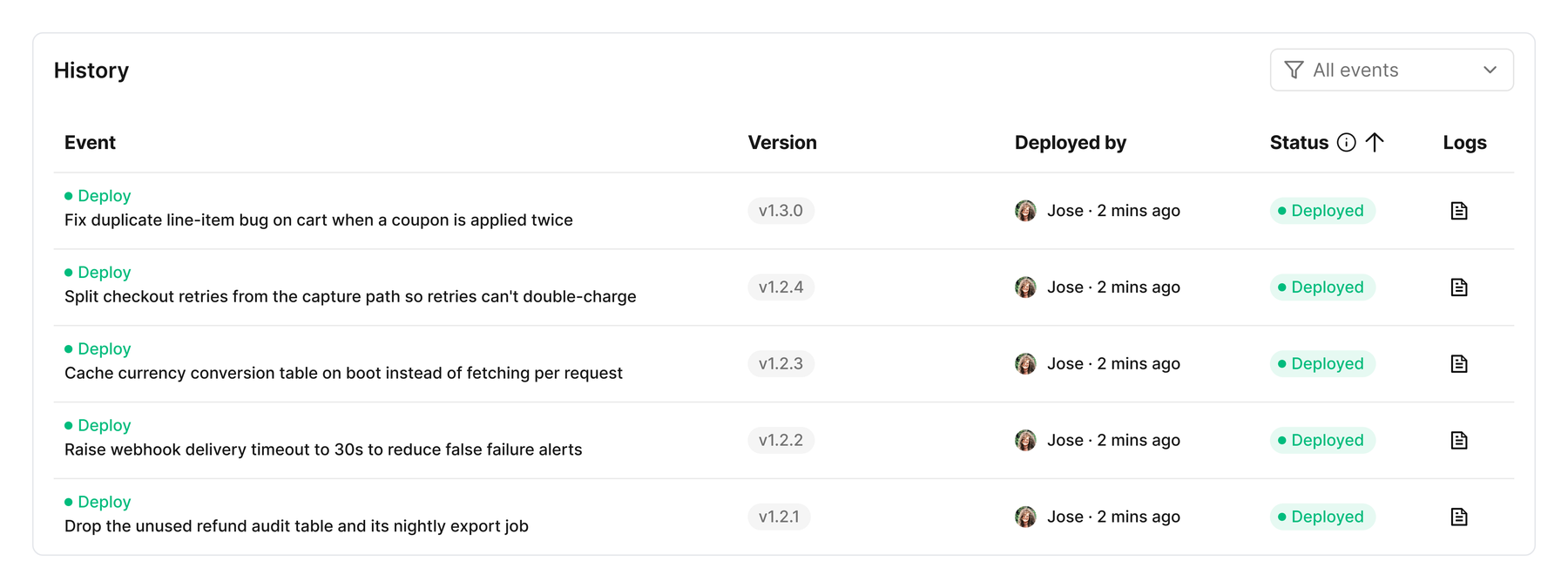Click 'Jose · 2 mins ago' in v1.3.0 row
This screenshot has width=1568, height=588.
[1113, 211]
